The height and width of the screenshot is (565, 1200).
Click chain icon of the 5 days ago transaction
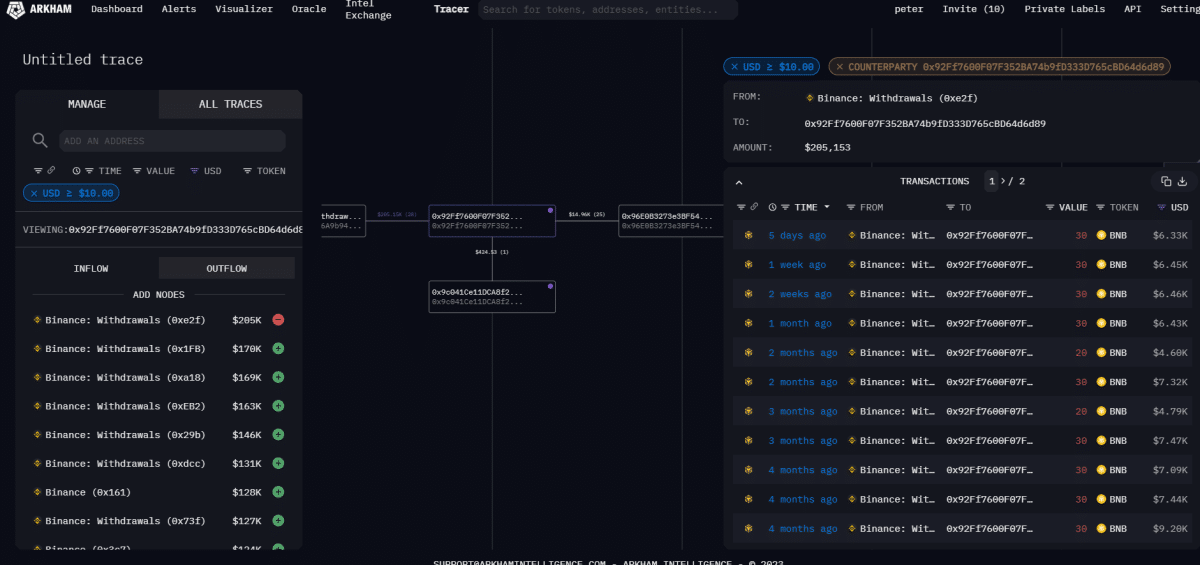pyautogui.click(x=747, y=236)
